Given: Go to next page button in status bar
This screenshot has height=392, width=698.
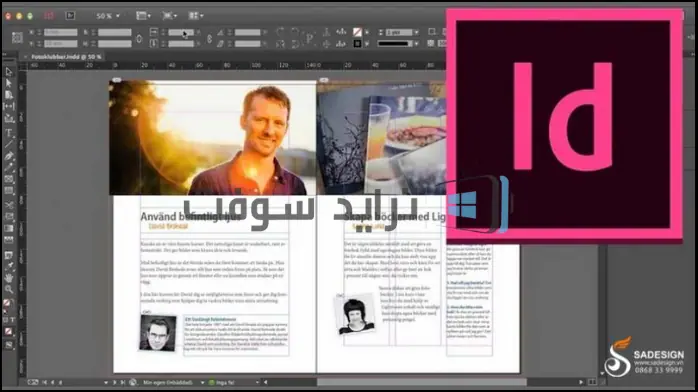Looking at the screenshot, I should point(114,382).
